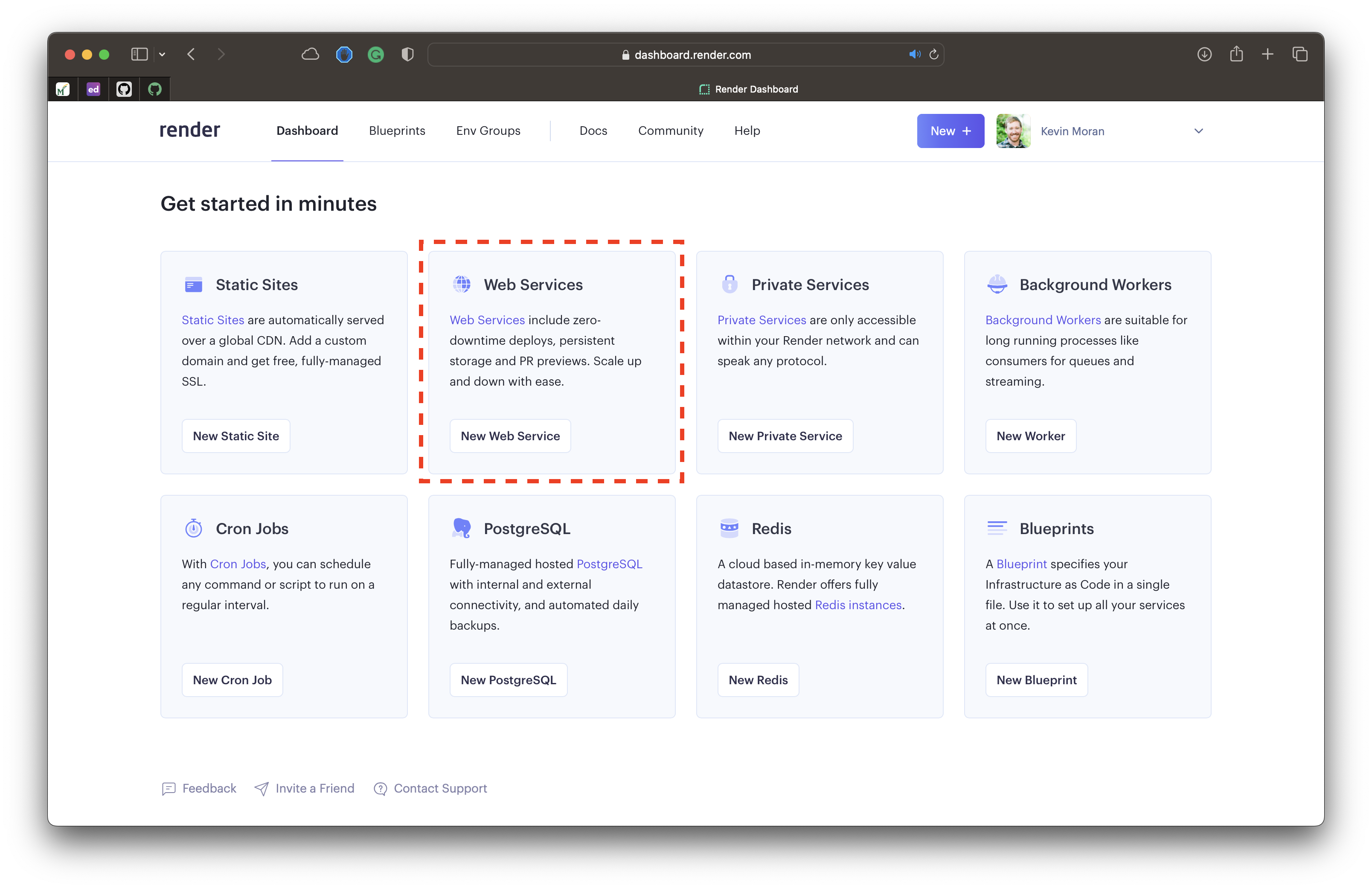
Task: Click the New Static Site button
Action: pos(236,436)
